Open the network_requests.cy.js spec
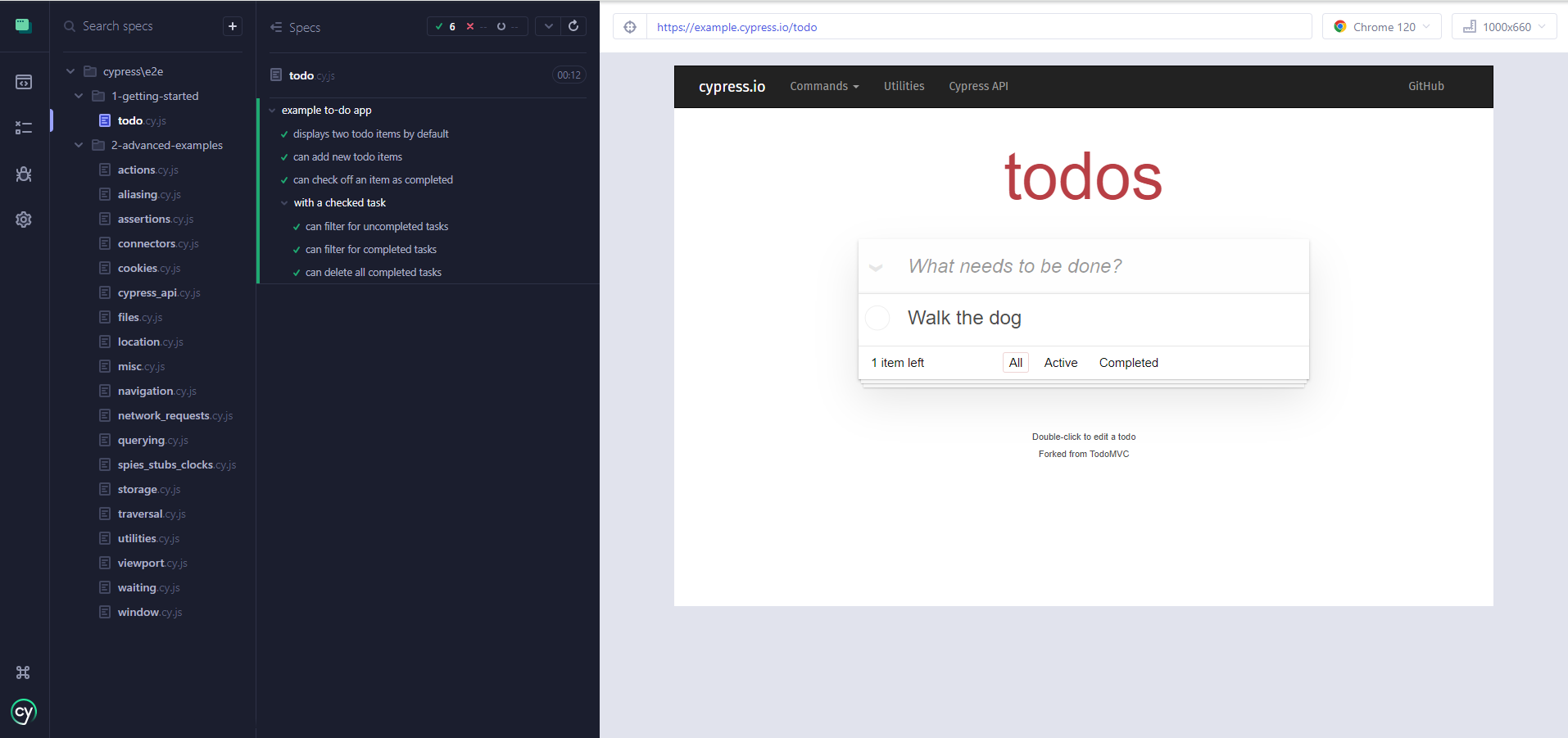This screenshot has width=1568, height=738. (x=174, y=415)
